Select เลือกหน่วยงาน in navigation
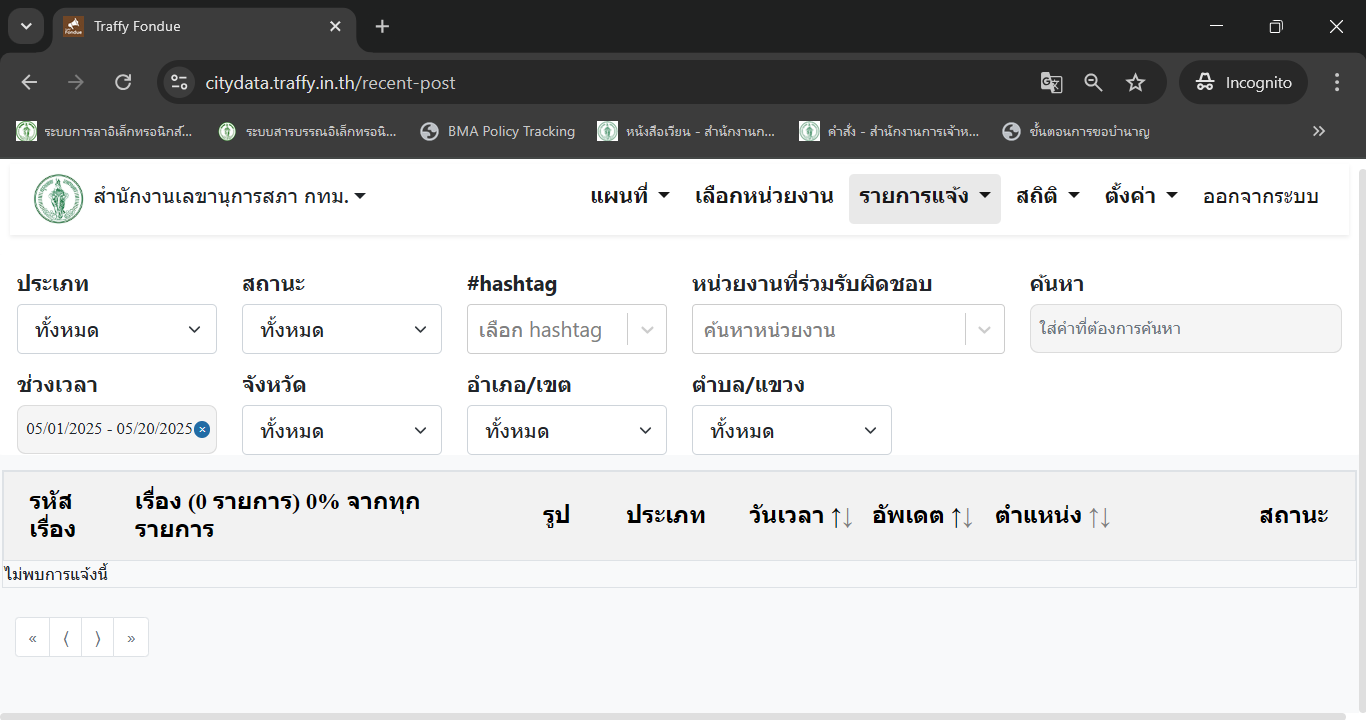Image resolution: width=1366 pixels, height=720 pixels. [x=764, y=197]
